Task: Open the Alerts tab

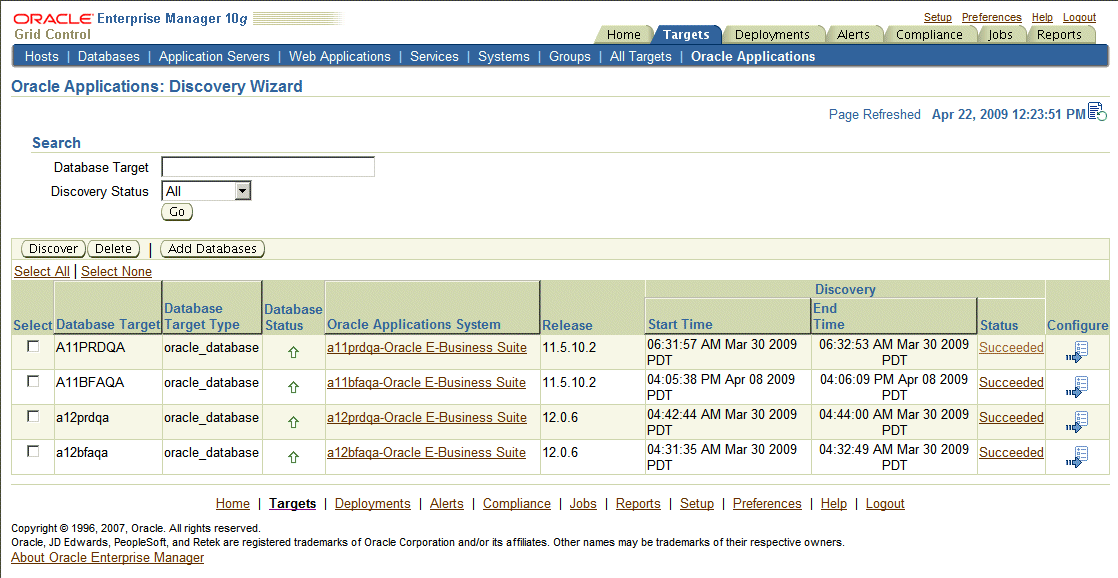Action: click(853, 34)
